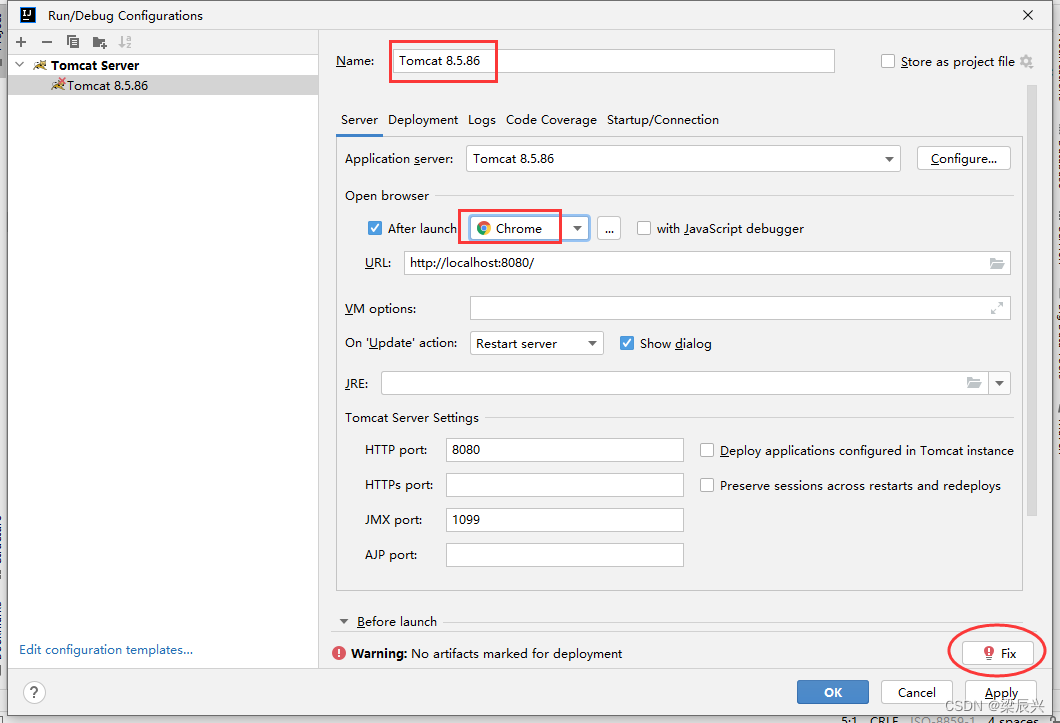Create new folder for configurations
The image size is (1060, 723).
[99, 42]
